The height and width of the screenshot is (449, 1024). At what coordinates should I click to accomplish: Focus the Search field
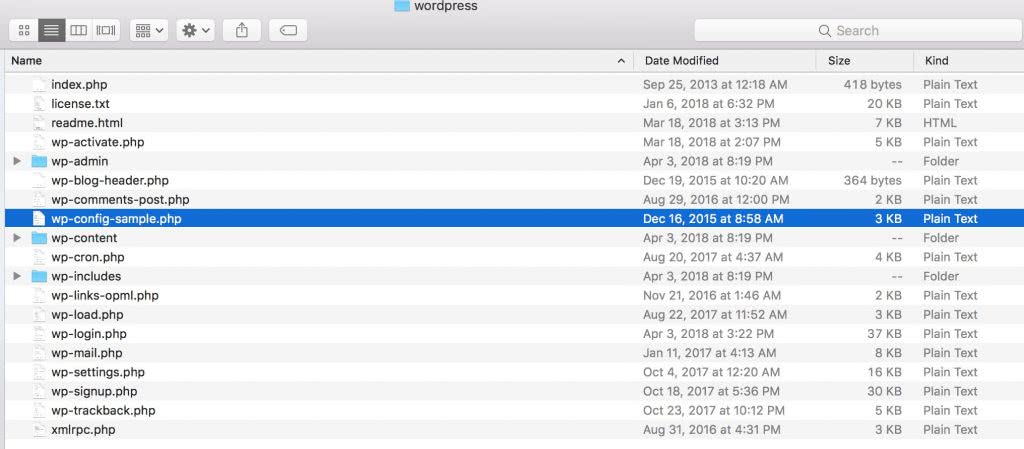[857, 30]
